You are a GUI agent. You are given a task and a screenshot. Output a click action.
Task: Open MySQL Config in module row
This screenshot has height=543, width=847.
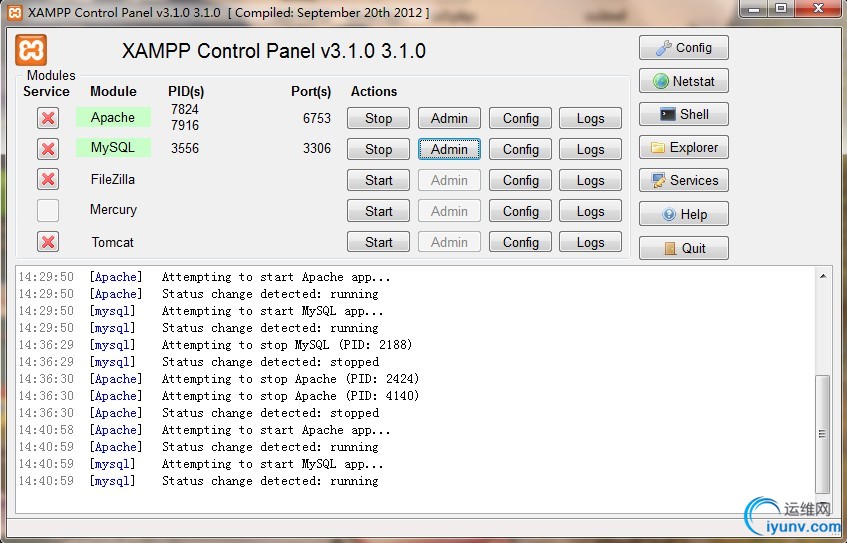tap(520, 149)
